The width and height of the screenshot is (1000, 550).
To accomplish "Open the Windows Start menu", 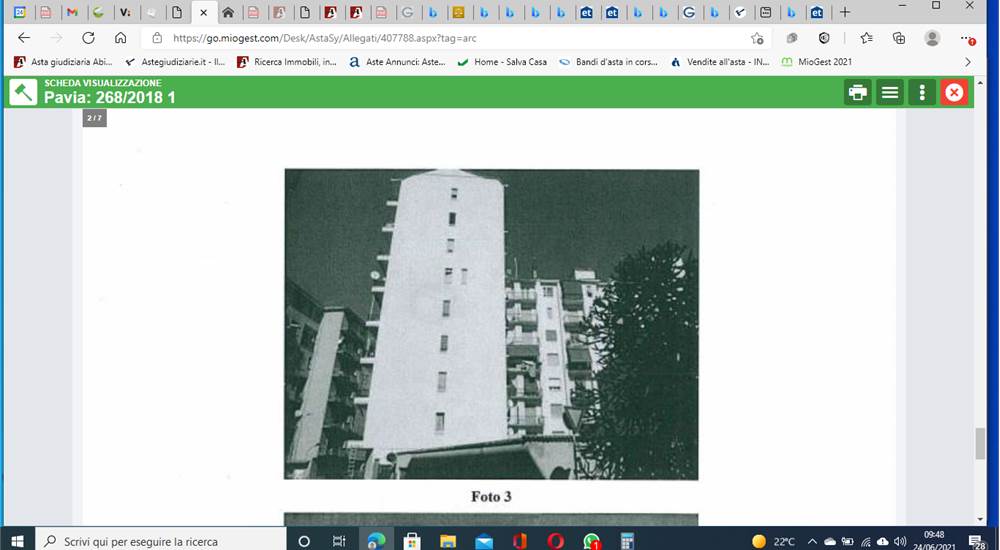I will (x=17, y=541).
